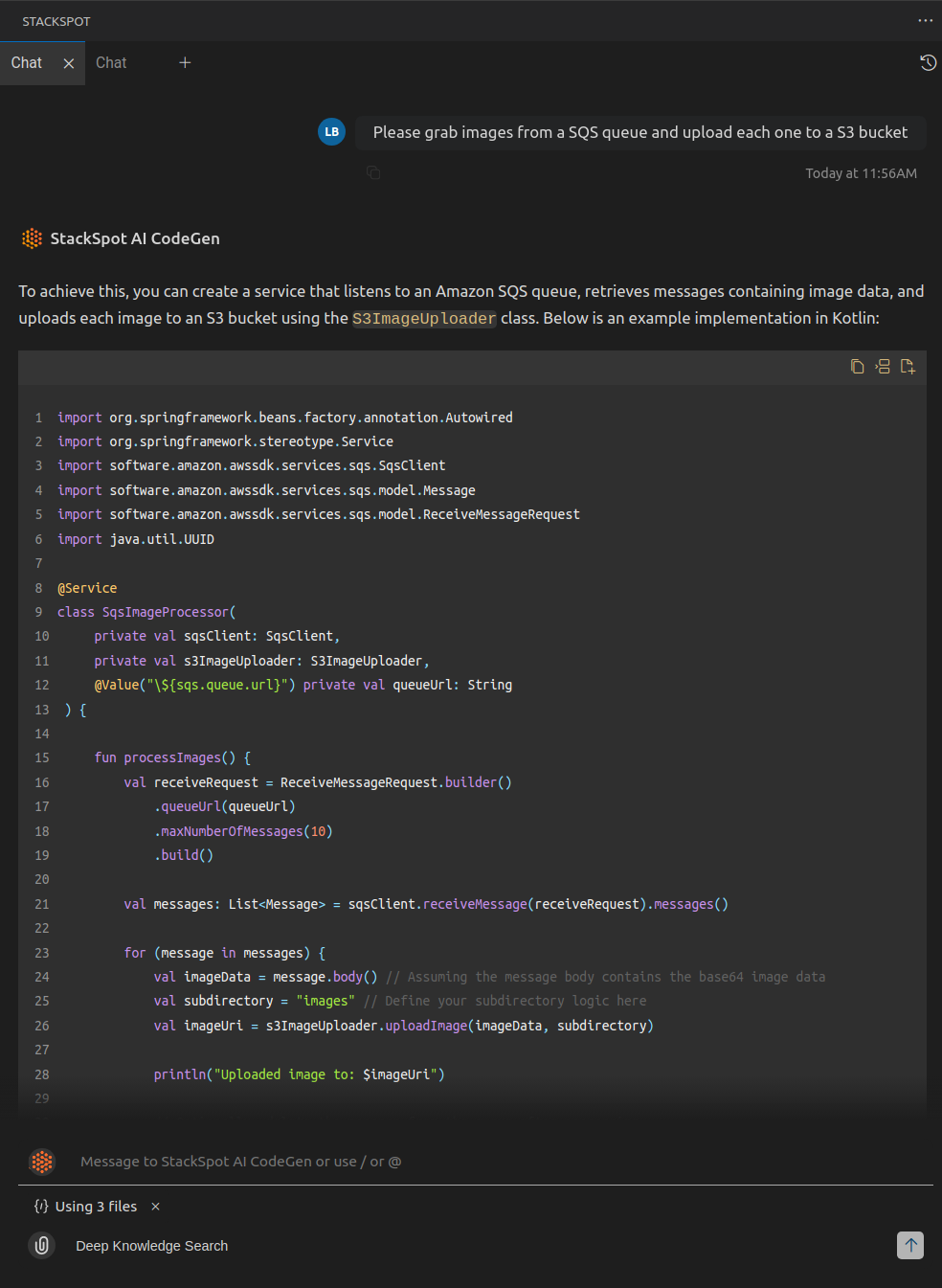Click the StackSpot AI CodeGen logo

click(32, 238)
